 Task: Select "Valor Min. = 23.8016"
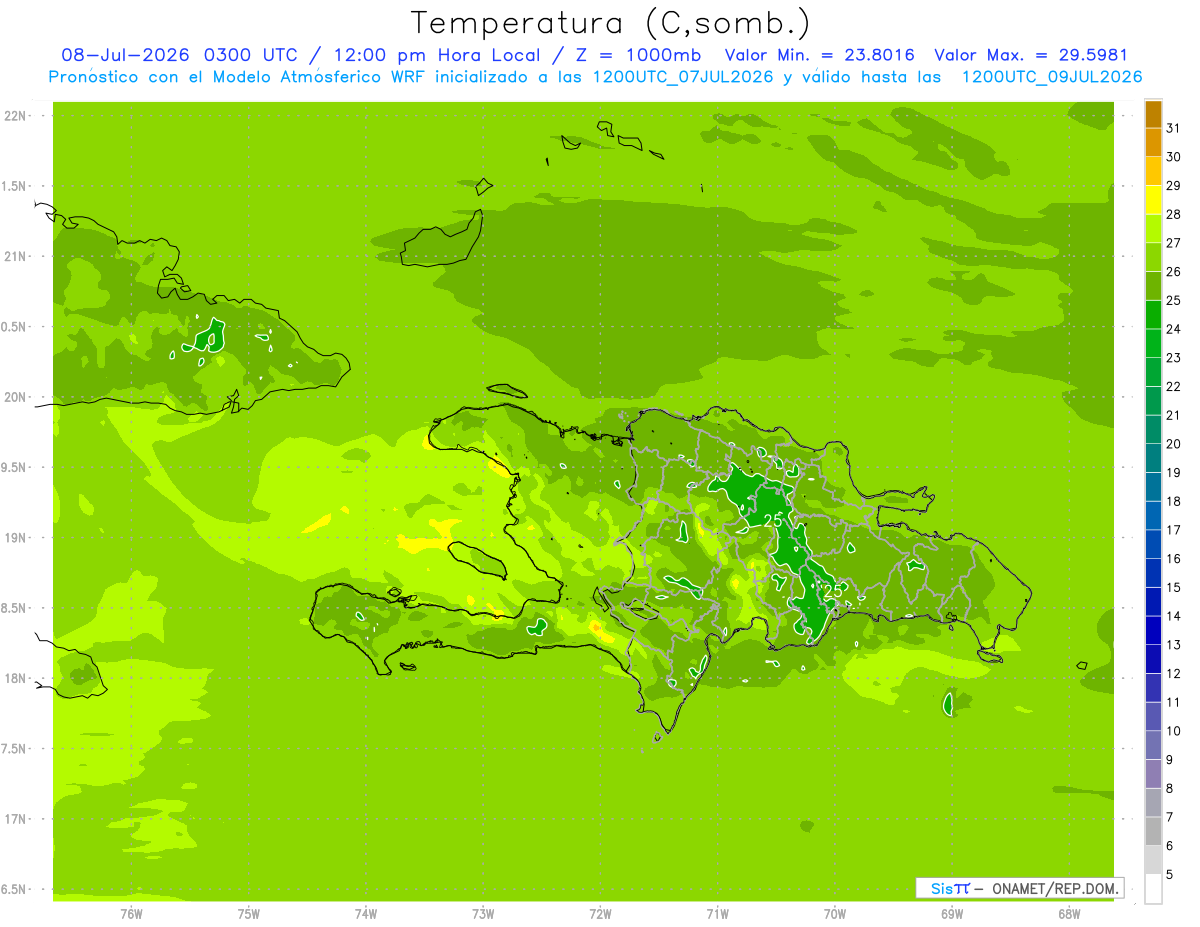pyautogui.click(x=819, y=55)
